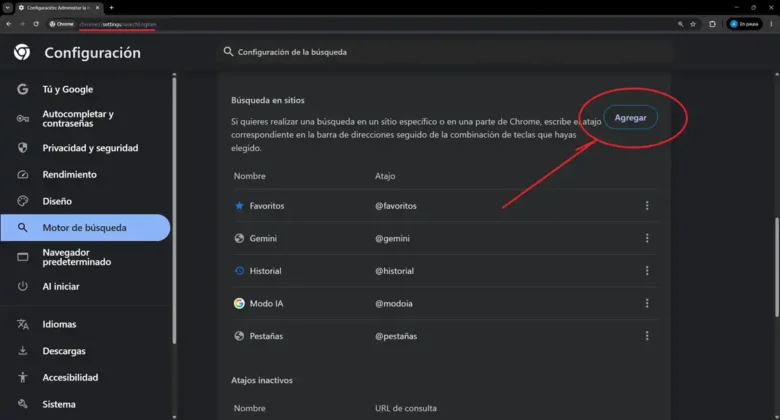The width and height of the screenshot is (780, 420).
Task: Click the shield icon for Privacidad y seguridad
Action: [22, 148]
